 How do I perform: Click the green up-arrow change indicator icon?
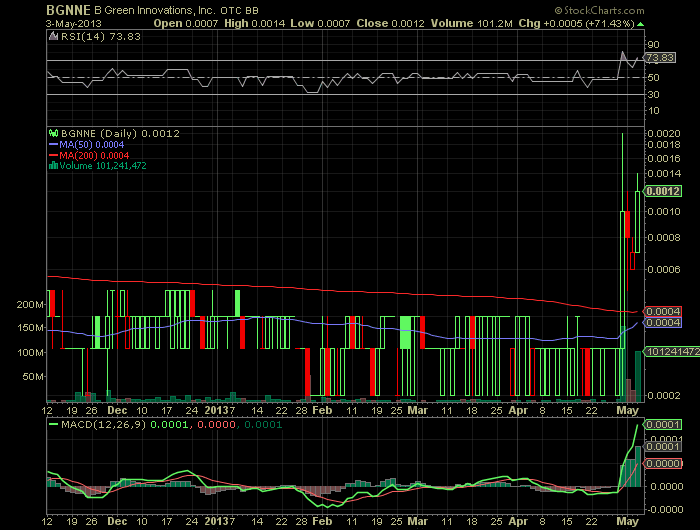[x=641, y=24]
